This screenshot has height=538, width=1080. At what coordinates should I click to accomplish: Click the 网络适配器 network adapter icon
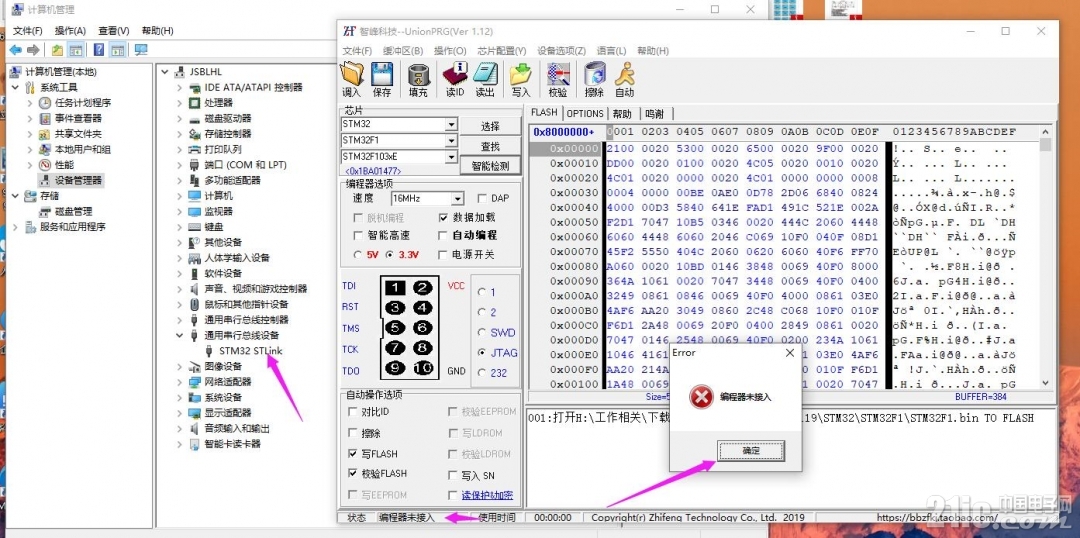point(195,382)
